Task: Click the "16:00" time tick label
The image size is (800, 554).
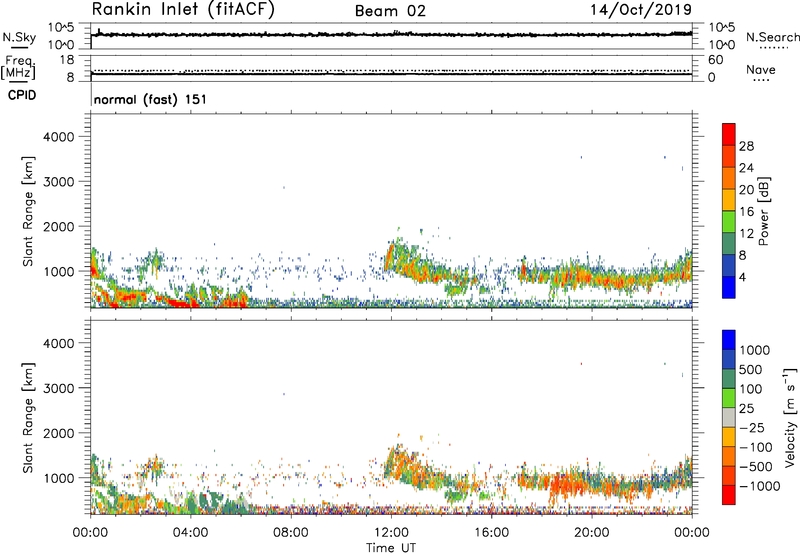Action: pyautogui.click(x=491, y=533)
